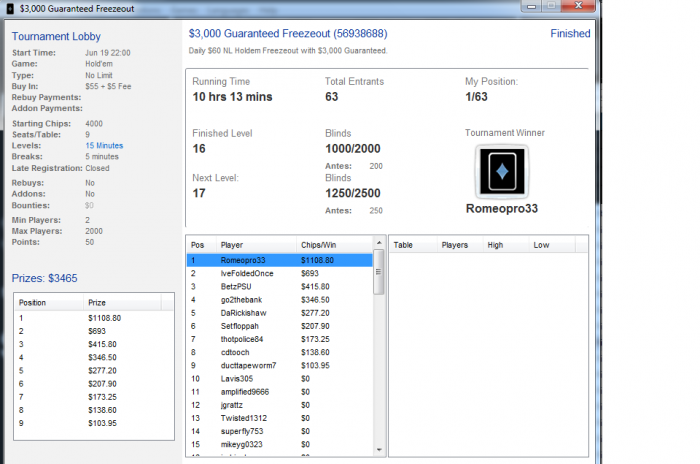The image size is (700, 464).
Task: Select player Lavis305 in standings
Action: 279,379
